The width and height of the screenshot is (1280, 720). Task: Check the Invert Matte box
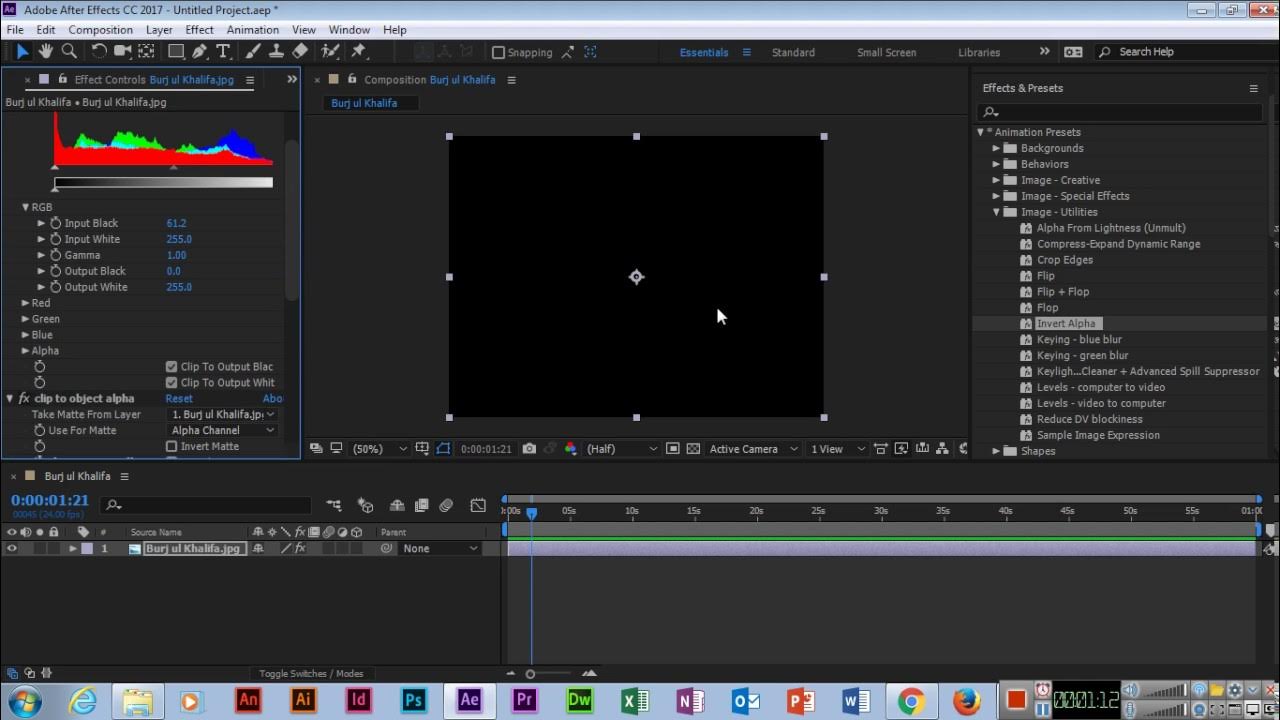click(171, 447)
